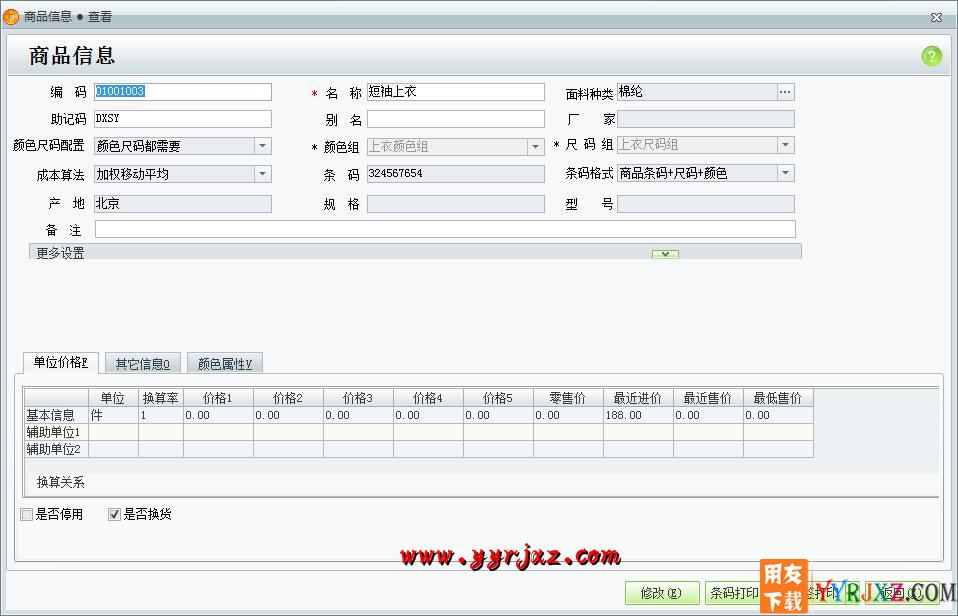Close the 商品信息 window
The width and height of the screenshot is (958, 616).
936,17
